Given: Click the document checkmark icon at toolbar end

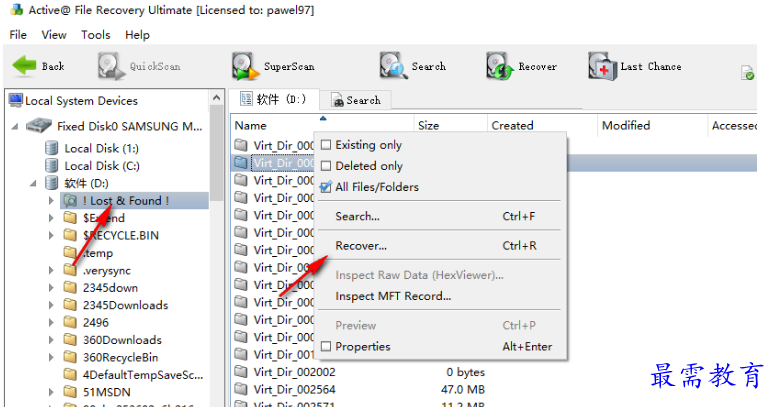Looking at the screenshot, I should [747, 73].
